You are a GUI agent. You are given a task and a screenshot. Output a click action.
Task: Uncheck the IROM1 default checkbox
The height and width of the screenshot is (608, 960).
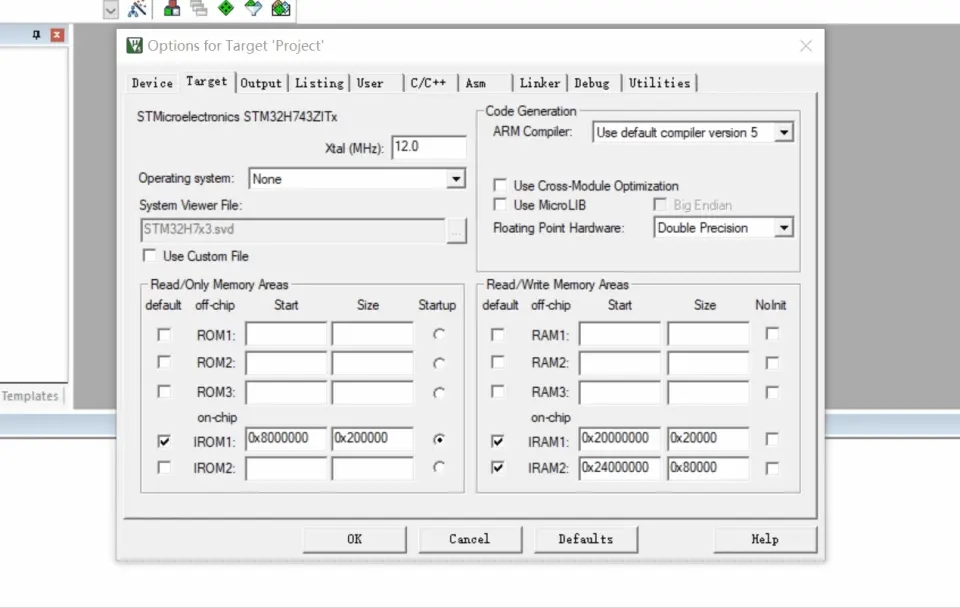(x=163, y=441)
